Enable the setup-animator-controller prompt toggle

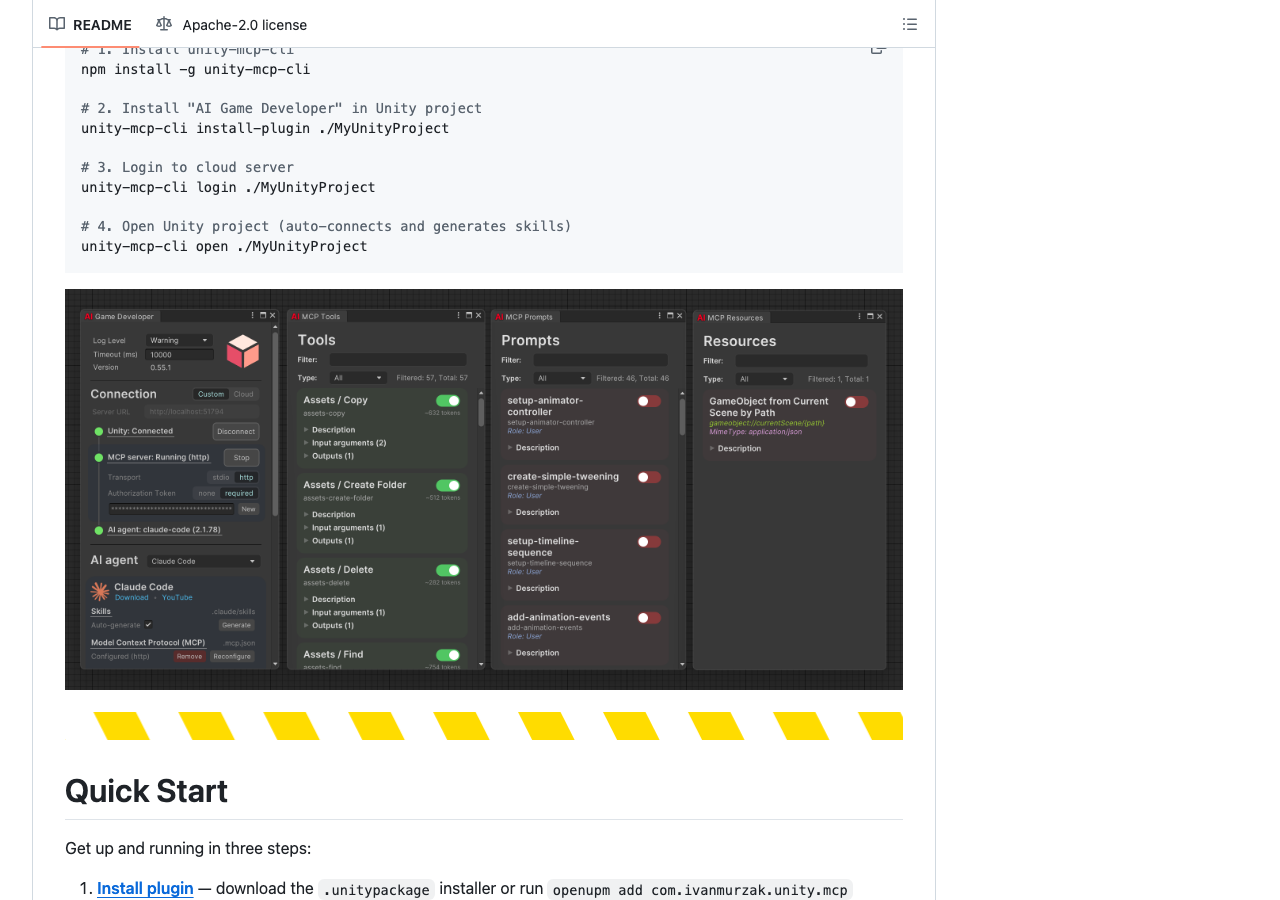648,401
